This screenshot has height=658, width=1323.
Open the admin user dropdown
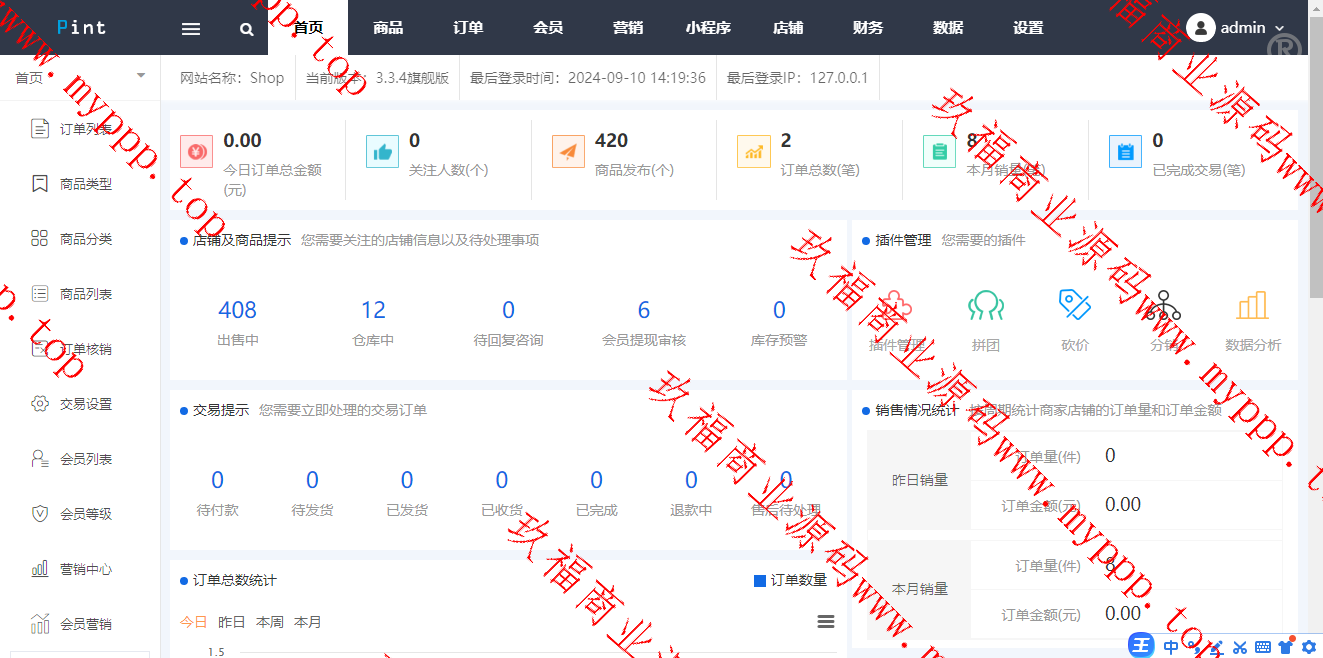tap(1240, 28)
